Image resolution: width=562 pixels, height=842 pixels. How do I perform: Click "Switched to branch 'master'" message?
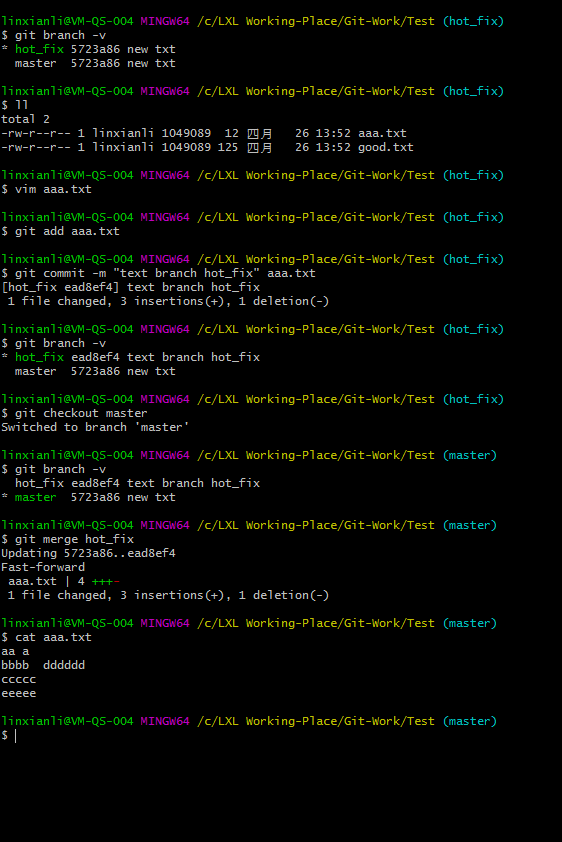coord(95,427)
